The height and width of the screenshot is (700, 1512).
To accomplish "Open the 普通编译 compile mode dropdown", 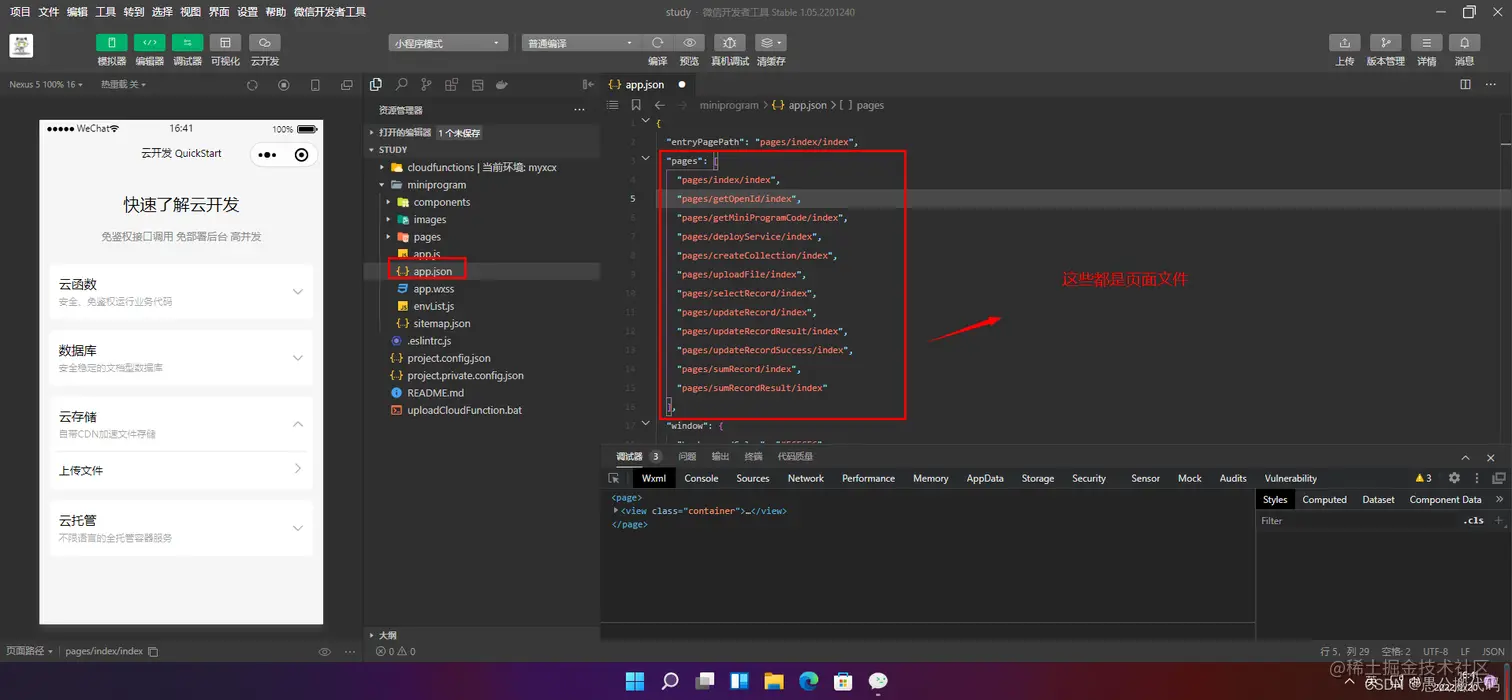I will 579,43.
